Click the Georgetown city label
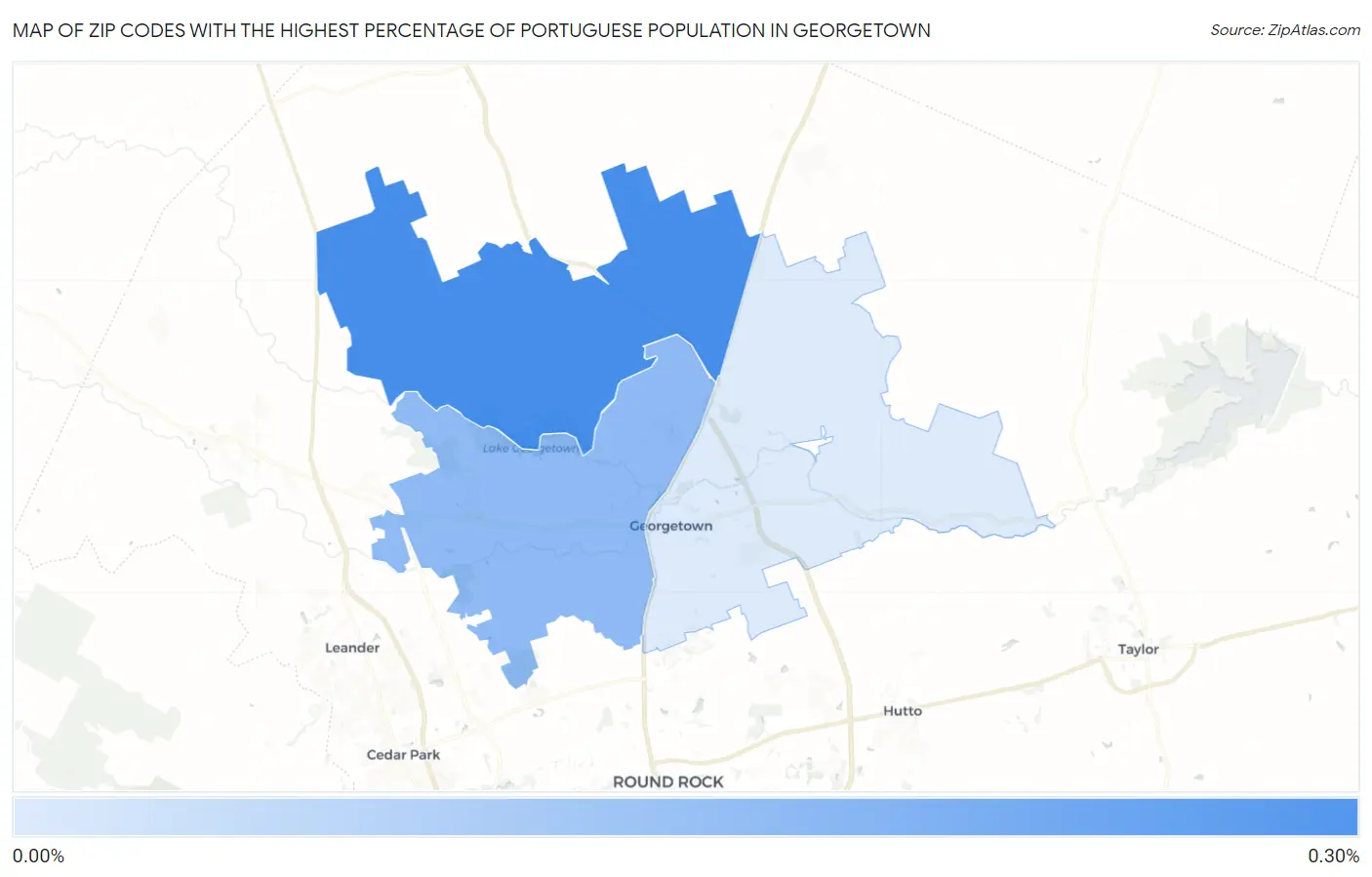Viewport: 1372px width, 877px height. pyautogui.click(x=670, y=526)
